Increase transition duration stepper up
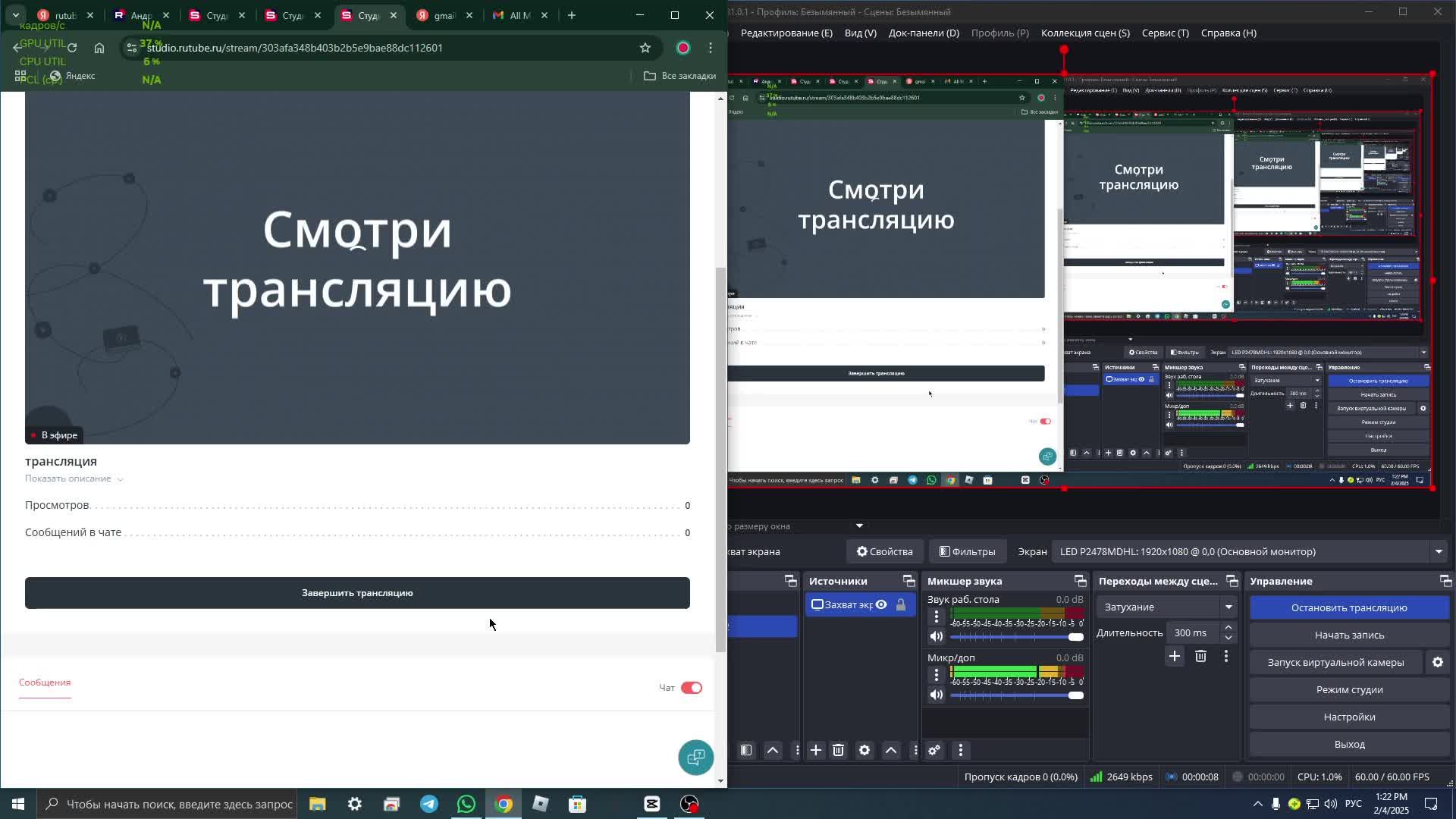 point(1228,627)
